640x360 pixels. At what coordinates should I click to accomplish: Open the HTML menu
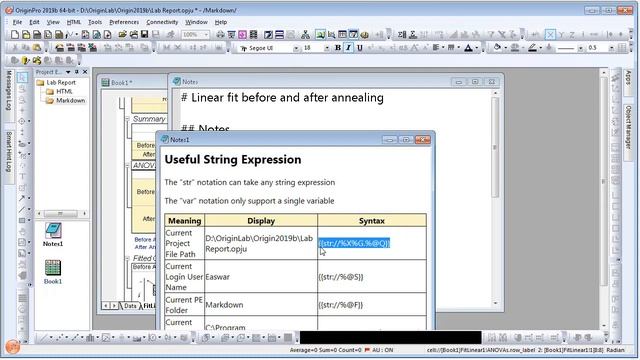tap(74, 22)
